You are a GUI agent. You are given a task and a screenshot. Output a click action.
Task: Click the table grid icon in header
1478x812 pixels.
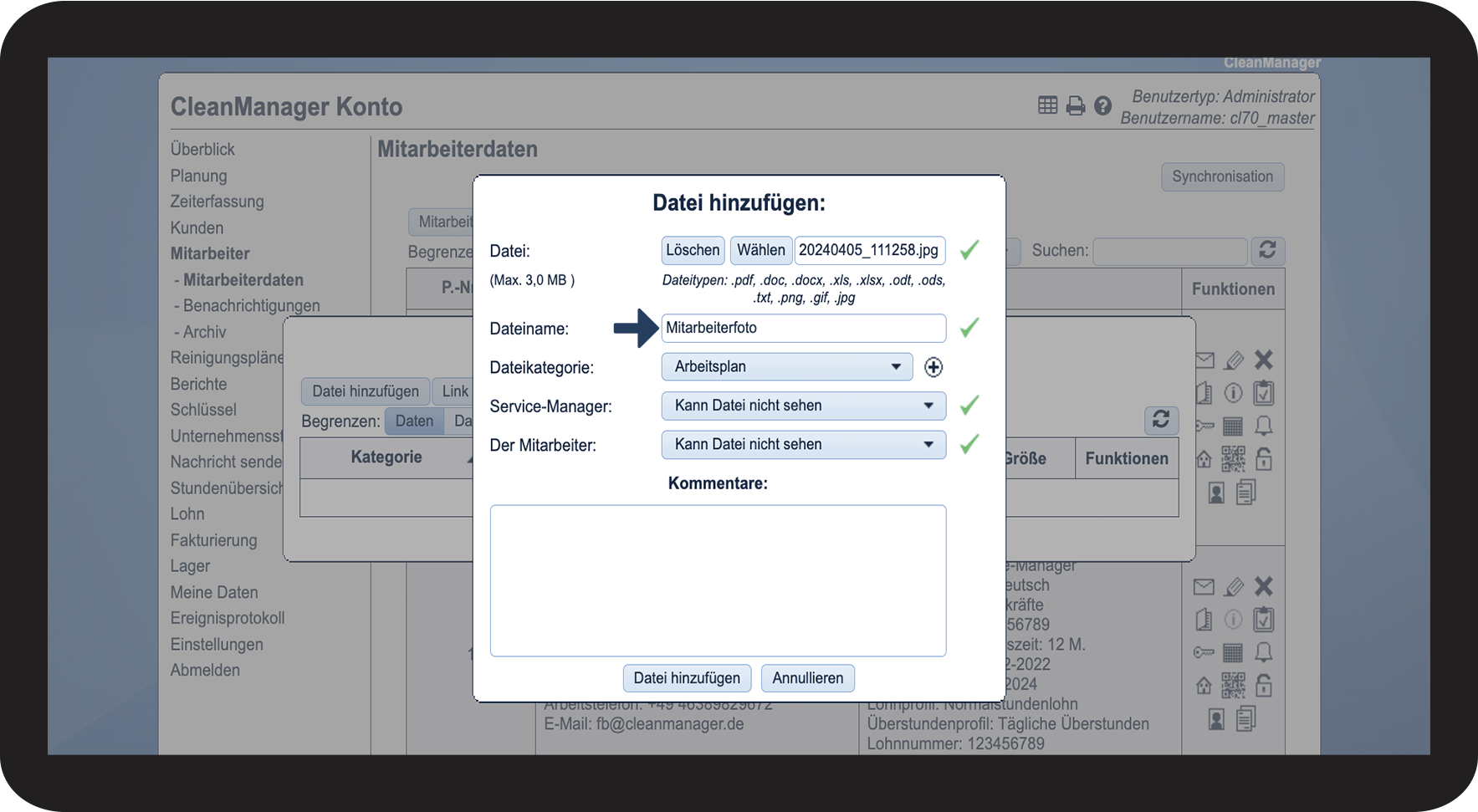(x=1047, y=105)
